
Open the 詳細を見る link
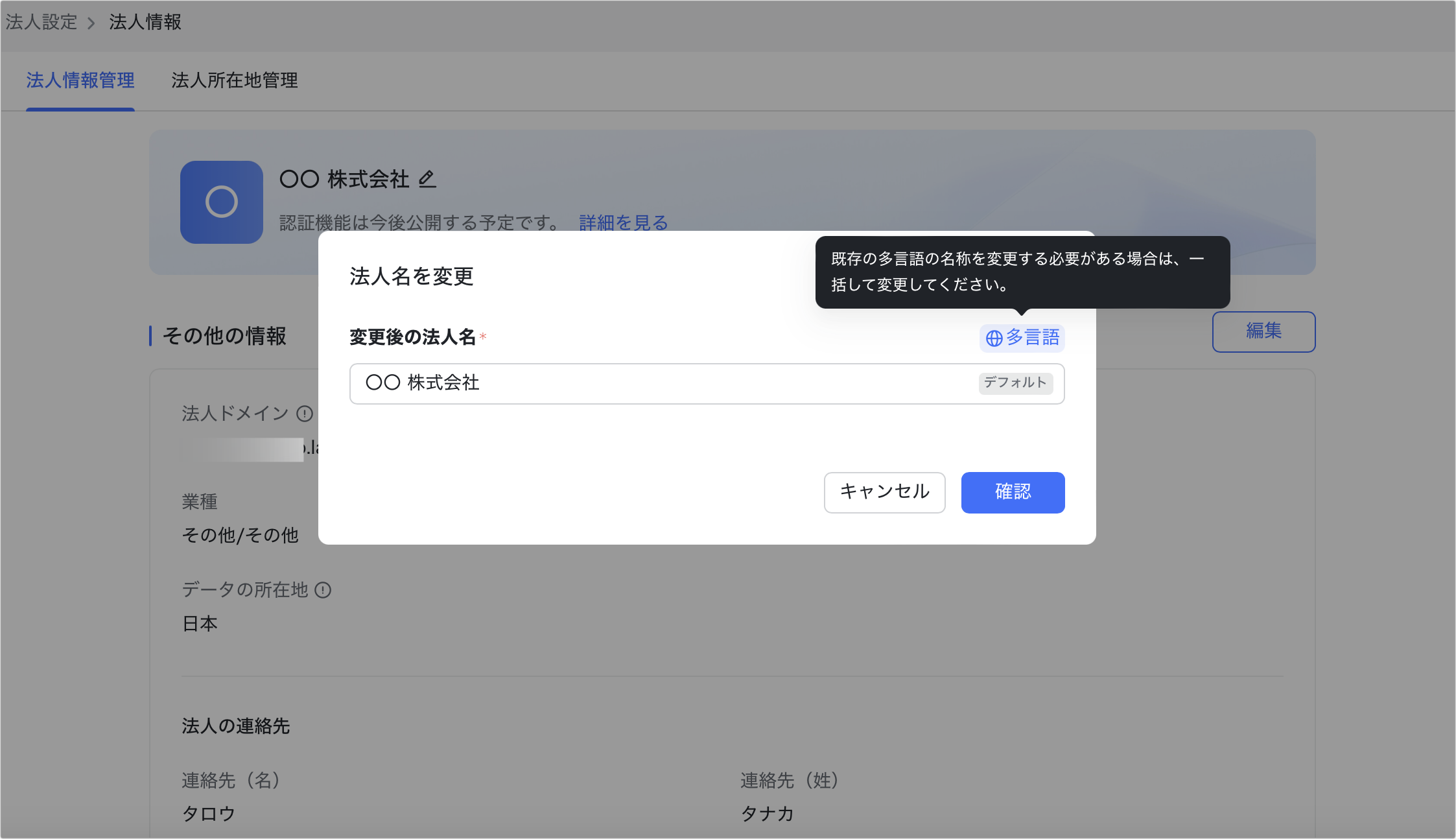point(623,222)
